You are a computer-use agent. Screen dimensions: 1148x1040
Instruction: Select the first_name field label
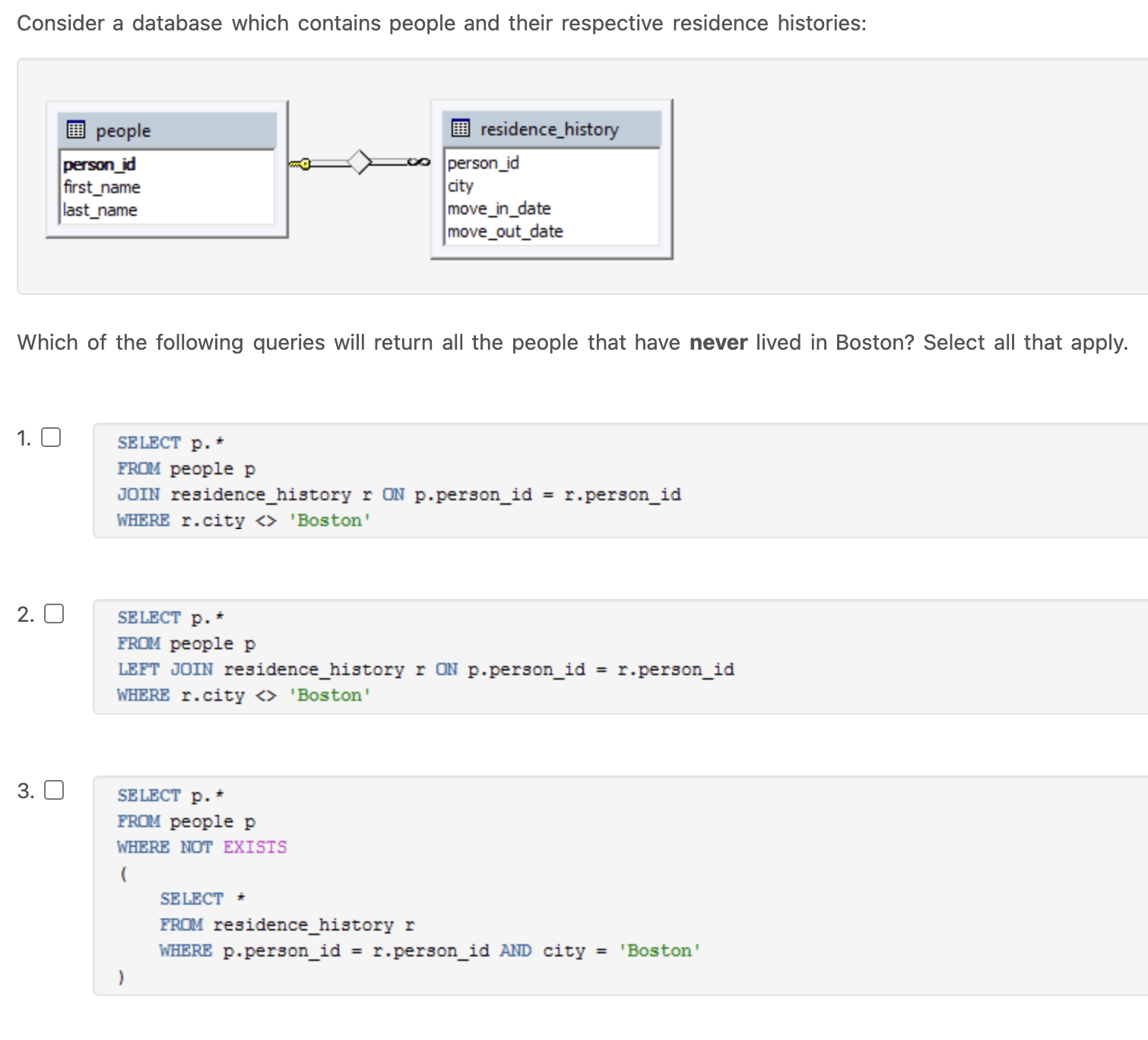[100, 187]
